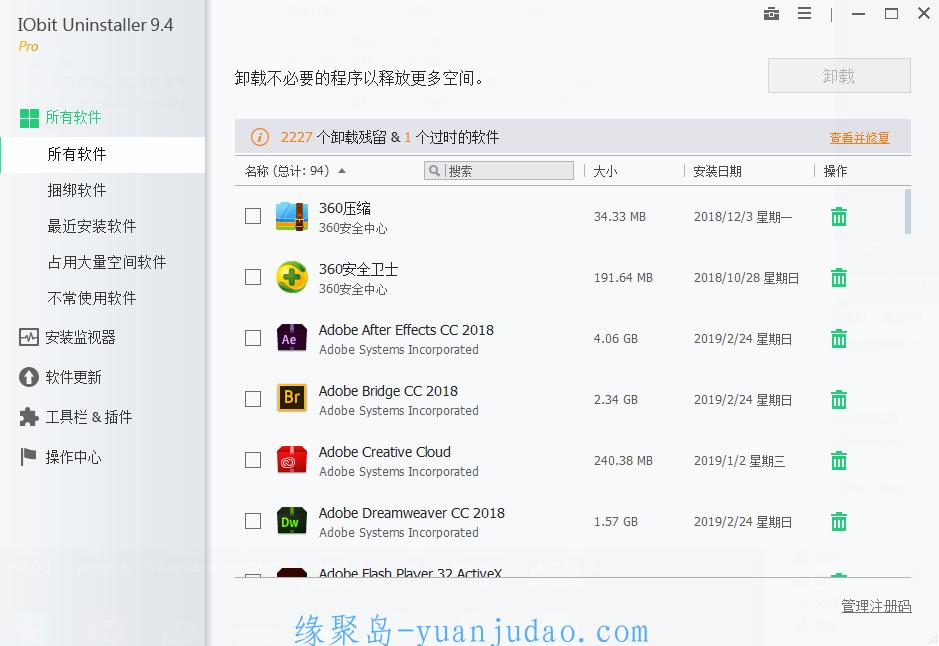This screenshot has width=939, height=646.
Task: Click the 360压缩 app icon
Action: coord(292,216)
